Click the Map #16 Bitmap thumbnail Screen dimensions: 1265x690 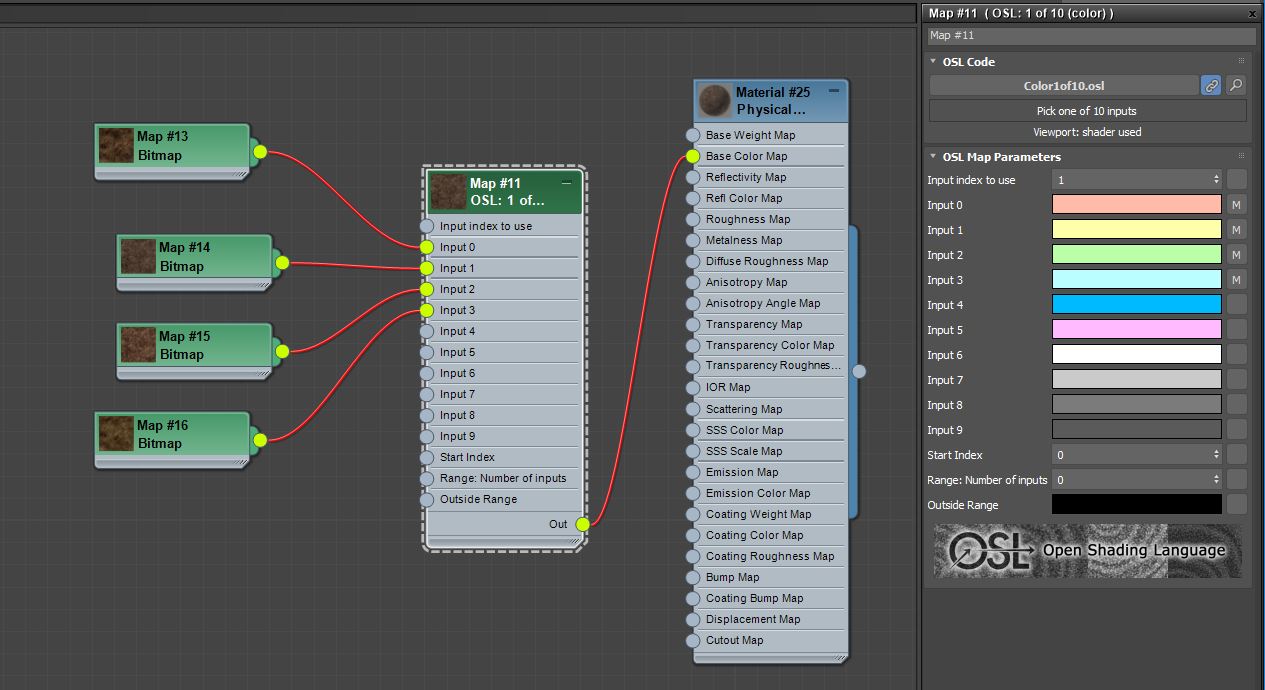point(117,434)
